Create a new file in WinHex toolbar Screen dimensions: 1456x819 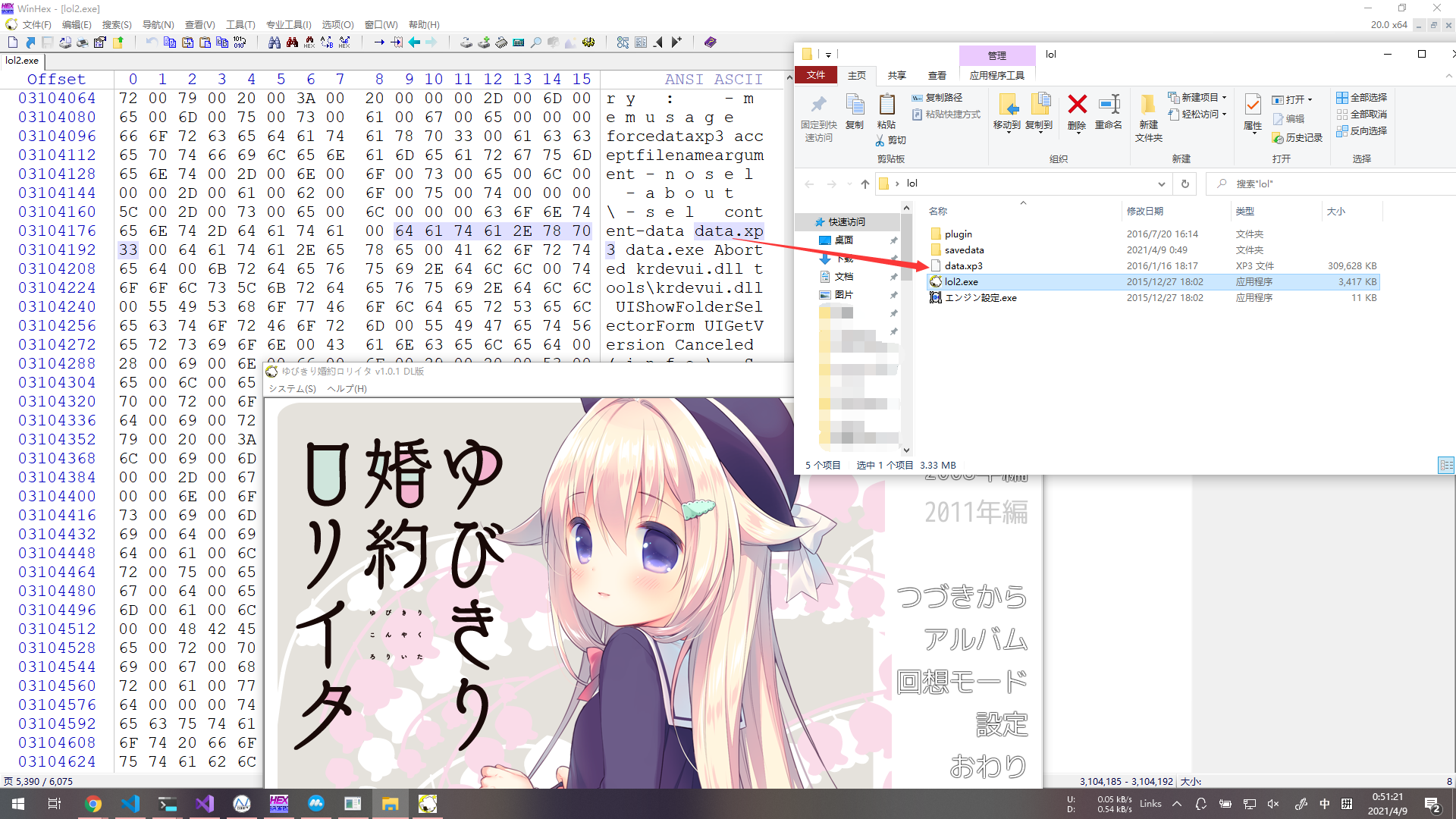pyautogui.click(x=12, y=42)
